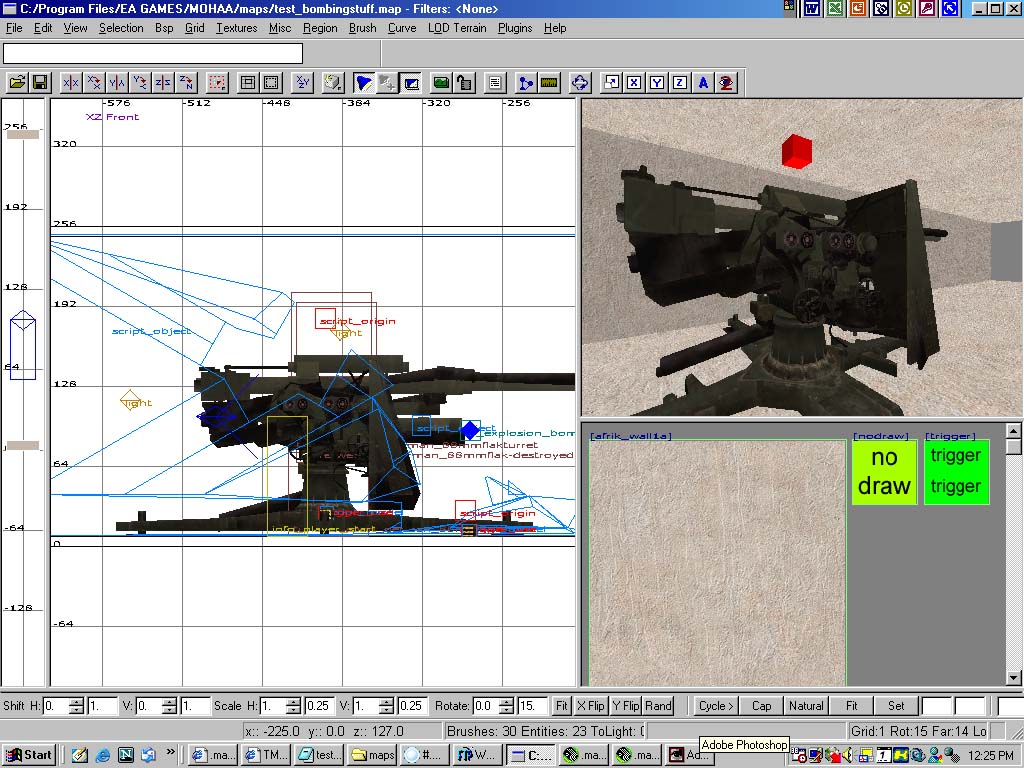
Task: Click the Save floppy disk icon
Action: (x=40, y=83)
